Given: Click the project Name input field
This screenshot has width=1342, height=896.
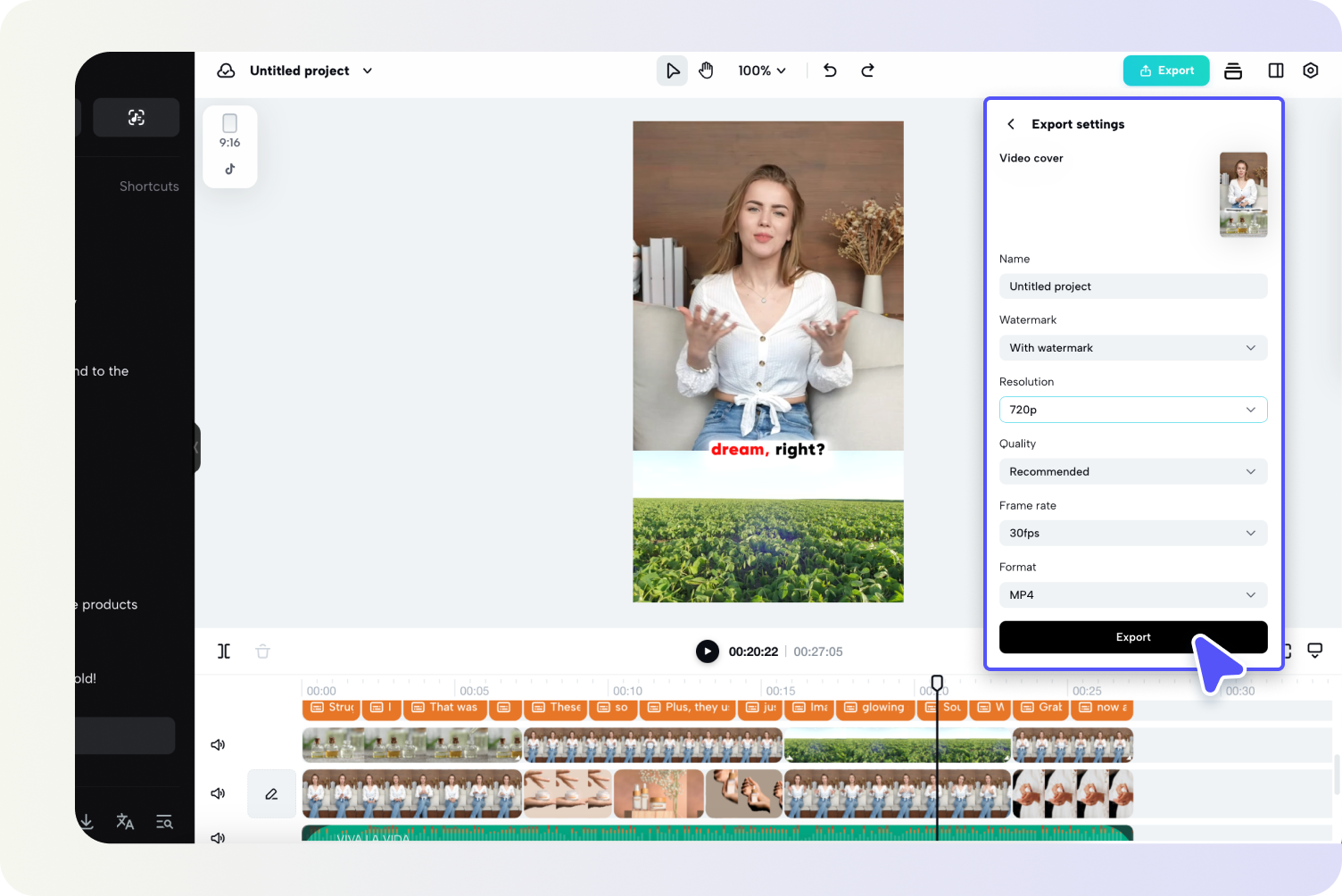Looking at the screenshot, I should 1133,286.
